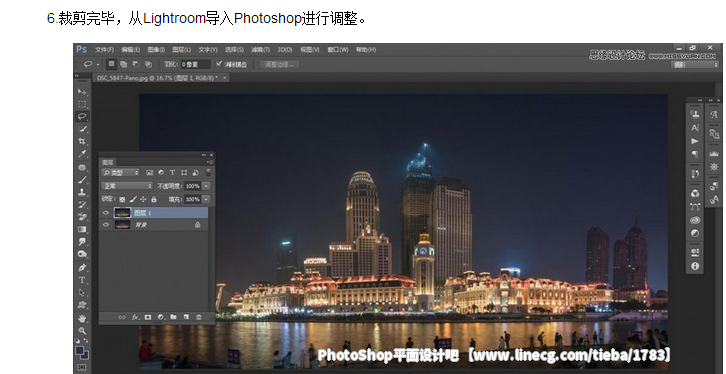This screenshot has height=374, width=726.
Task: Select the Path Selection arrow tool
Action: 82,293
